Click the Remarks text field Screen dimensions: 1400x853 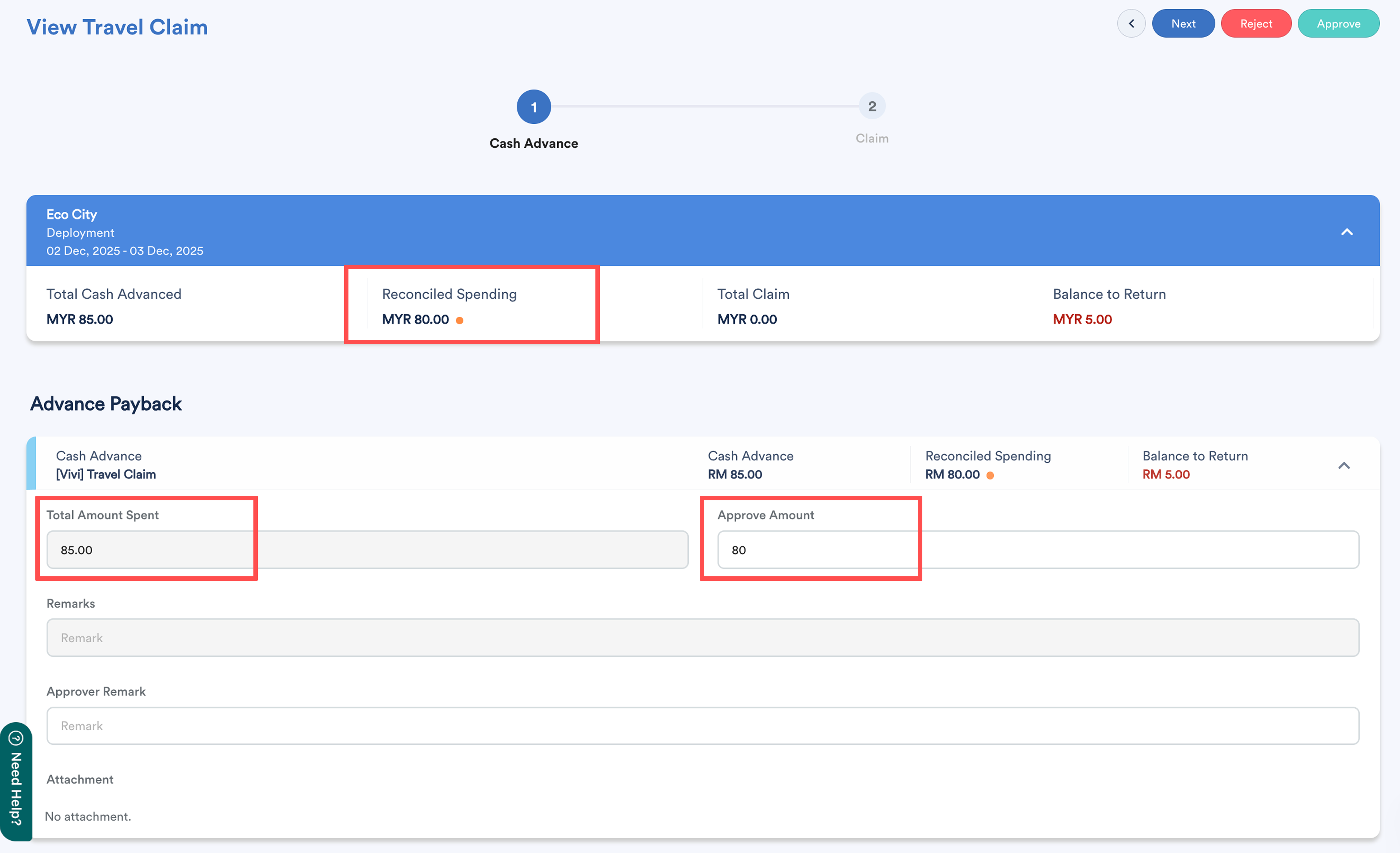[702, 638]
